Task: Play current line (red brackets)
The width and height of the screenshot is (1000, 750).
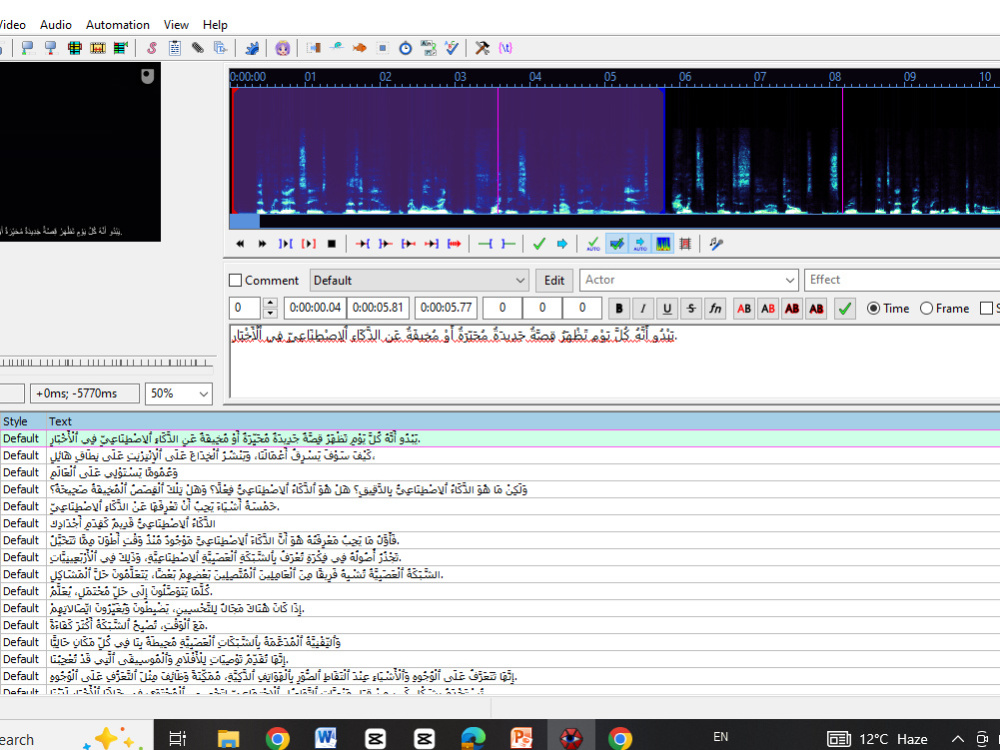Action: pyautogui.click(x=309, y=244)
